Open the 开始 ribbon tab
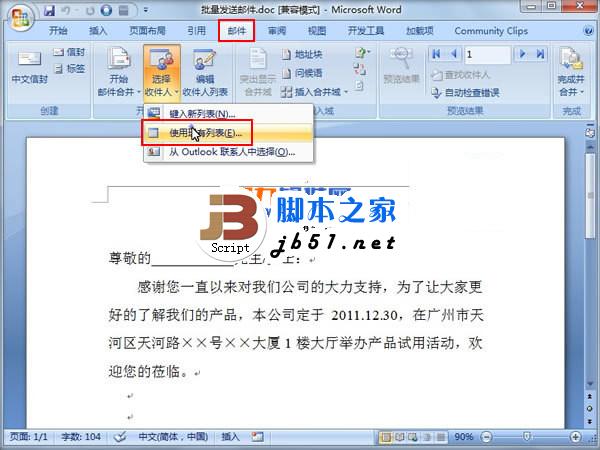600x450 pixels. tap(58, 31)
